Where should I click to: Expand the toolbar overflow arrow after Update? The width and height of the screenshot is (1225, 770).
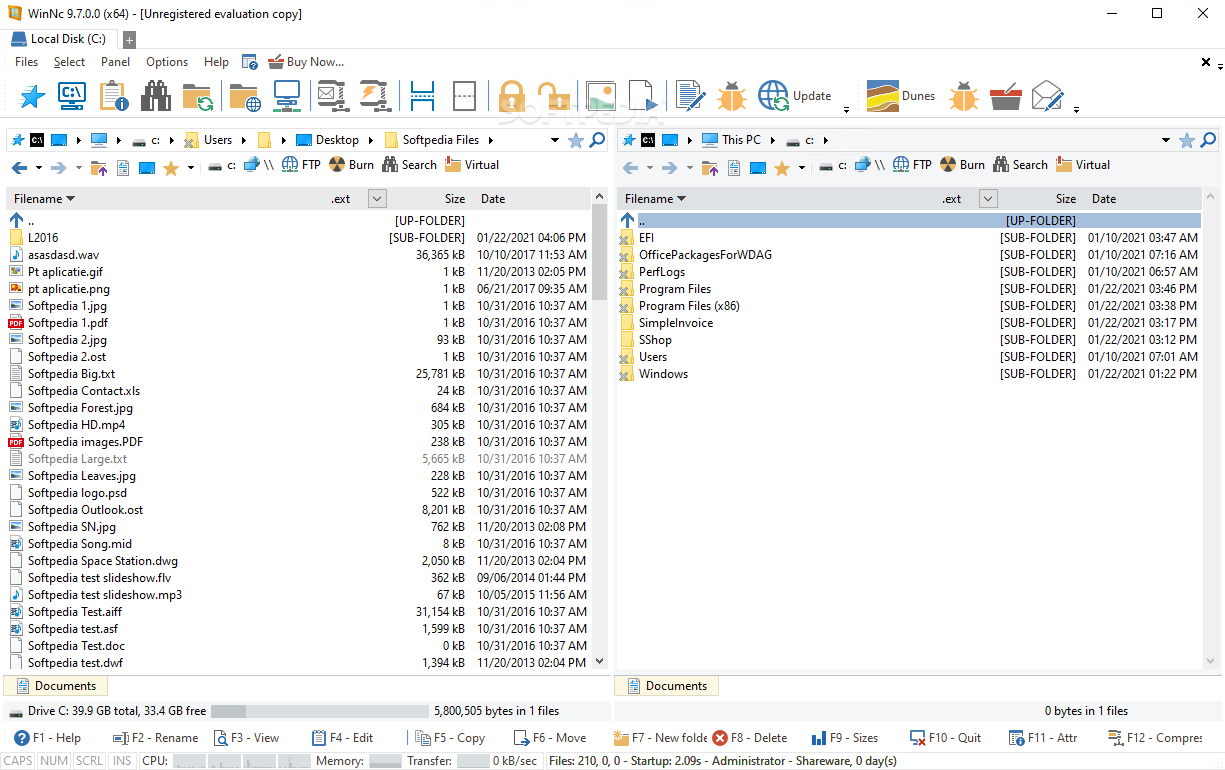pyautogui.click(x=847, y=109)
